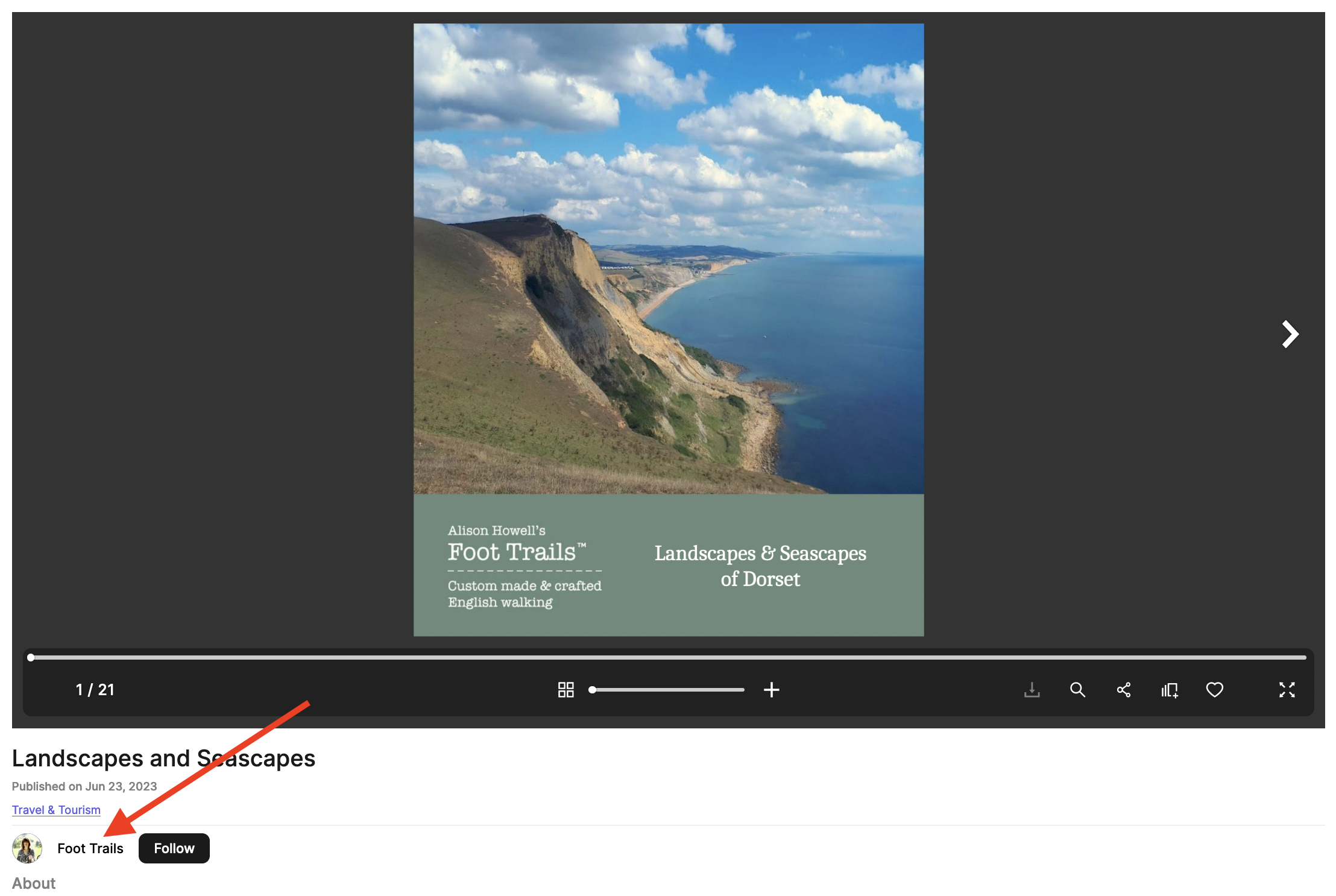Open the page grid overview icon
Image resolution: width=1336 pixels, height=896 pixels.
[x=566, y=690]
